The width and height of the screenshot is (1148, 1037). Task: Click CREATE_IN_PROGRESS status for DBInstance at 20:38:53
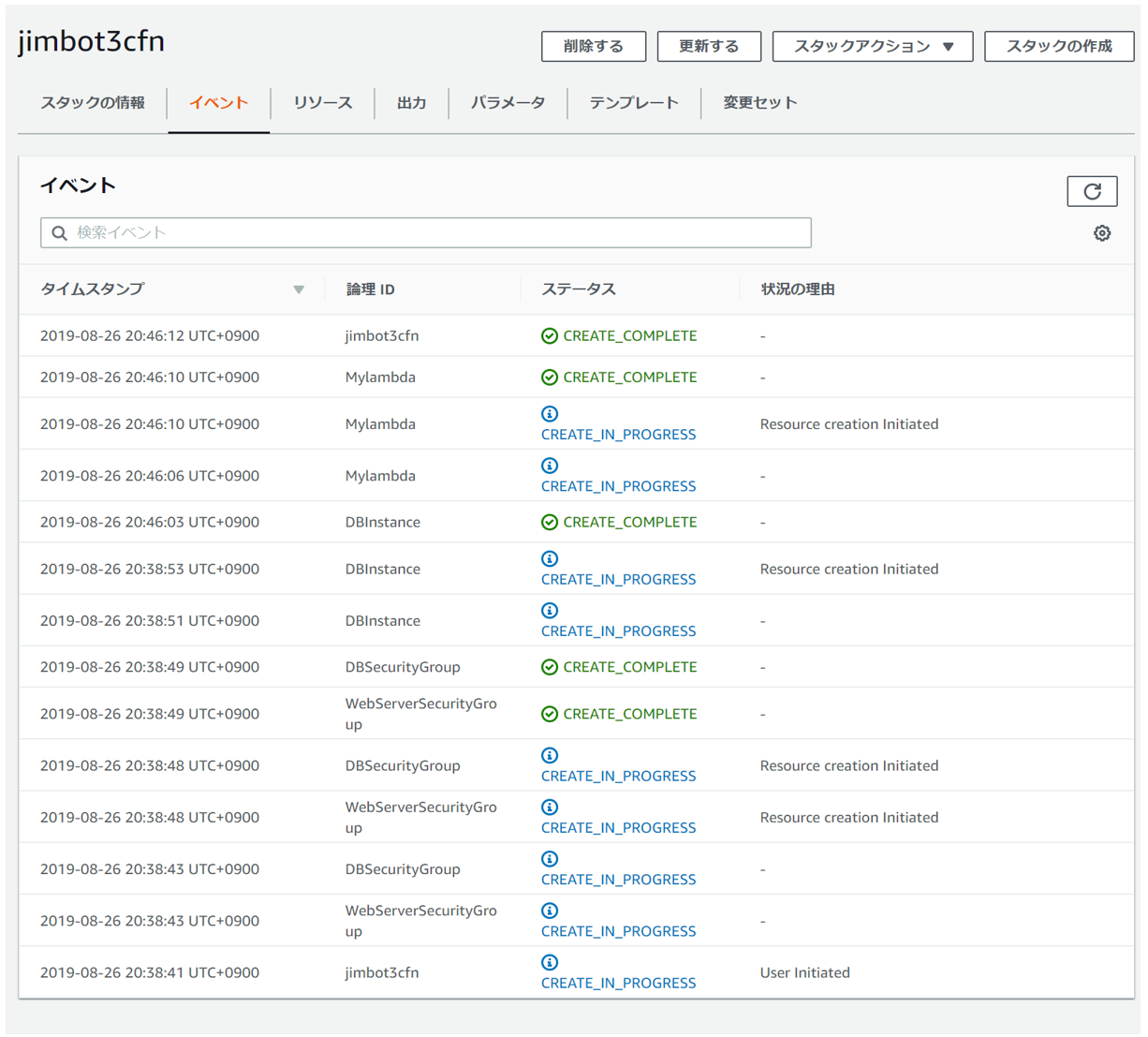coord(619,580)
